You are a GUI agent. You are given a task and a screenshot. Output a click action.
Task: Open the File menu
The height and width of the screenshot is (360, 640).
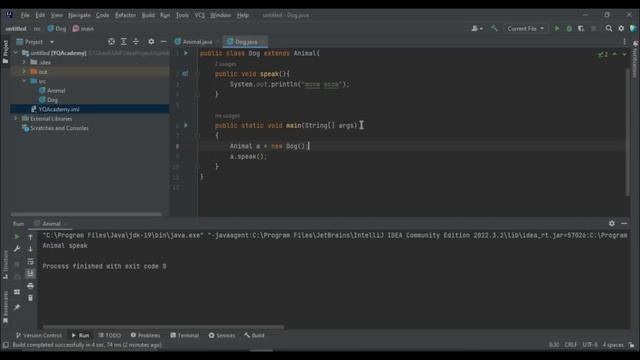[x=25, y=15]
